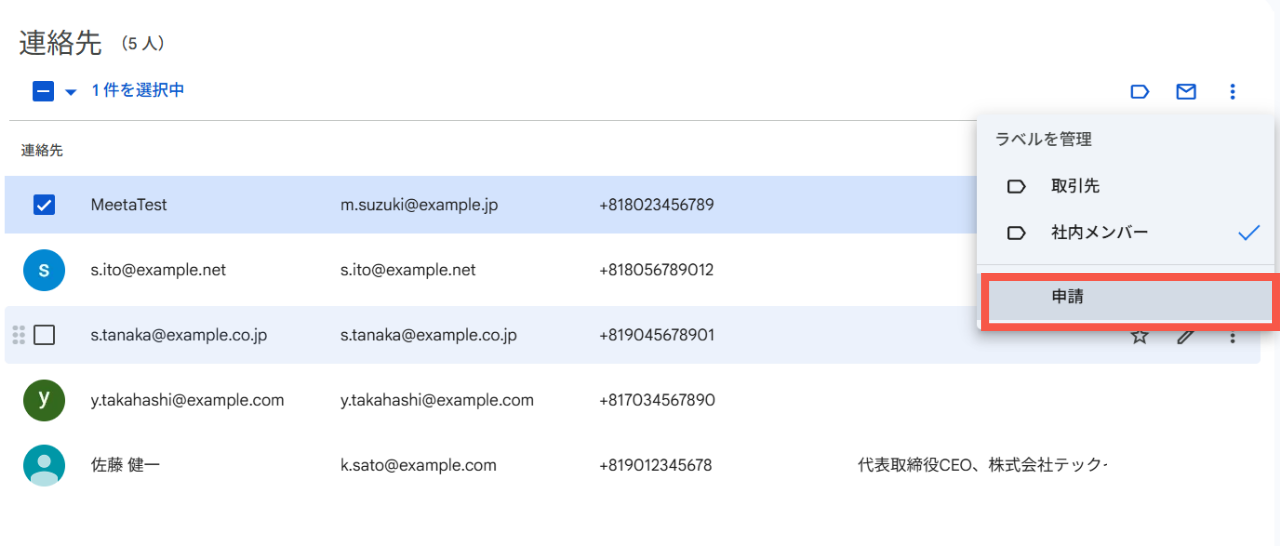This screenshot has width=1280, height=547.
Task: Click the send email envelope icon
Action: click(x=1186, y=92)
